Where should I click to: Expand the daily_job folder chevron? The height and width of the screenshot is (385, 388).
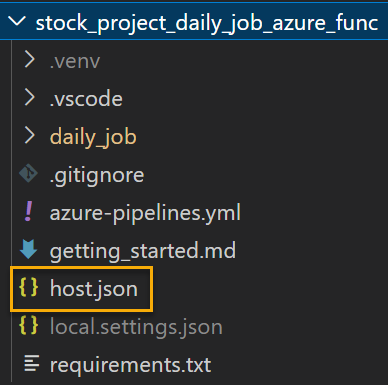30,136
